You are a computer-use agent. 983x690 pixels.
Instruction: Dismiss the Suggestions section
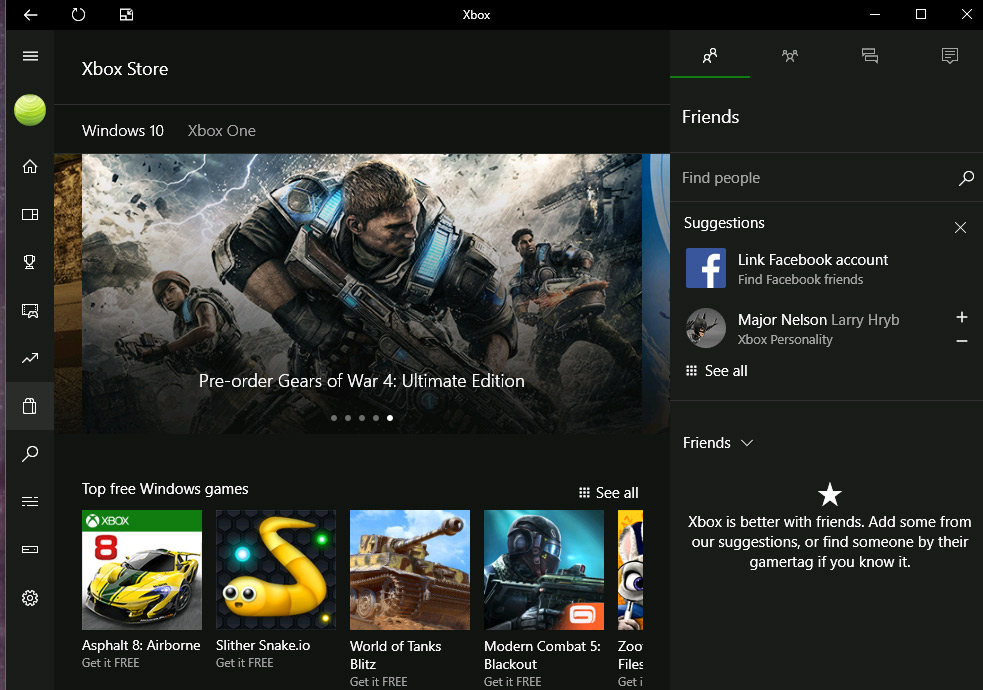pyautogui.click(x=960, y=227)
